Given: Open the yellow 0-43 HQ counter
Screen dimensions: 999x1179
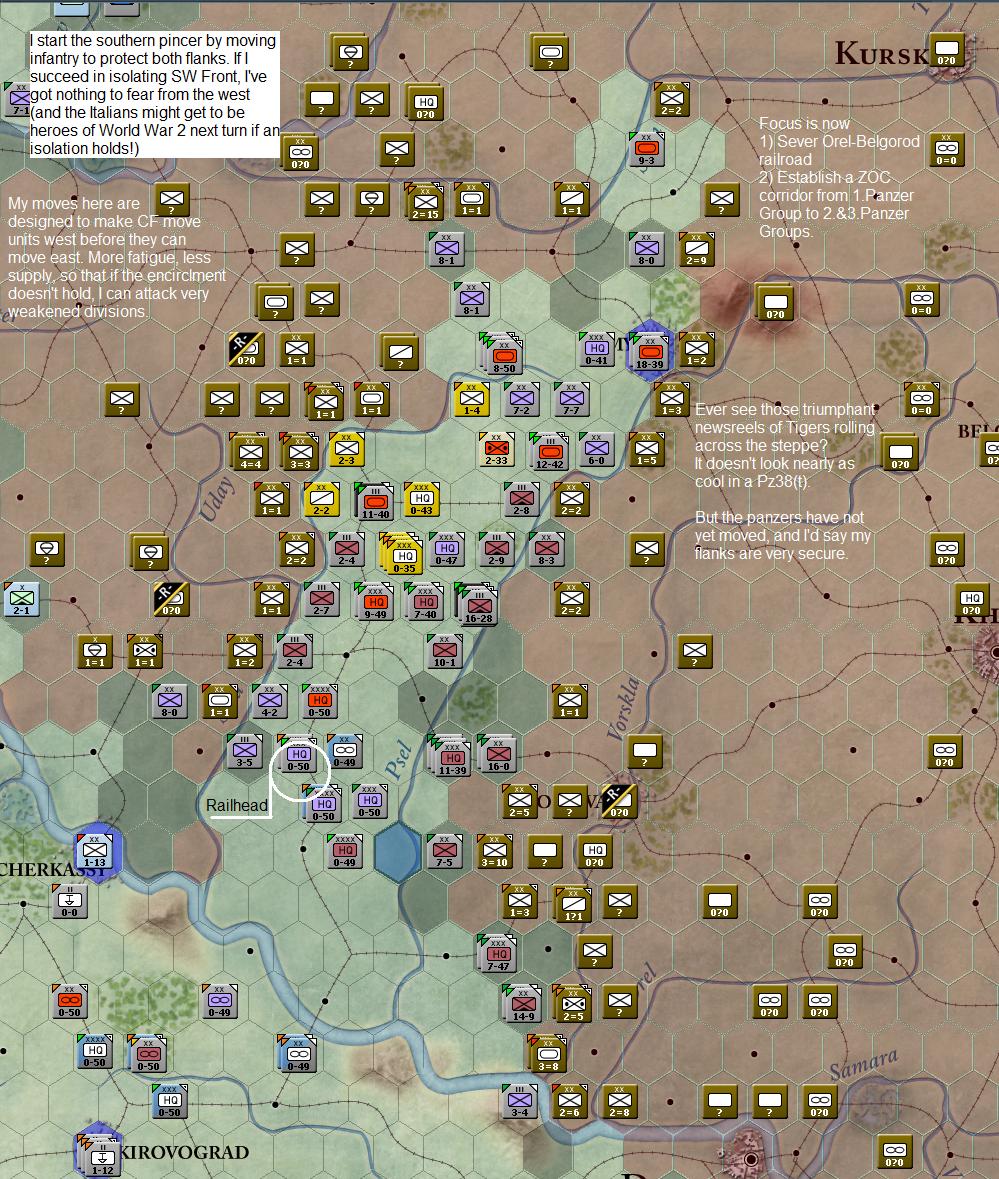Looking at the screenshot, I should [x=422, y=499].
